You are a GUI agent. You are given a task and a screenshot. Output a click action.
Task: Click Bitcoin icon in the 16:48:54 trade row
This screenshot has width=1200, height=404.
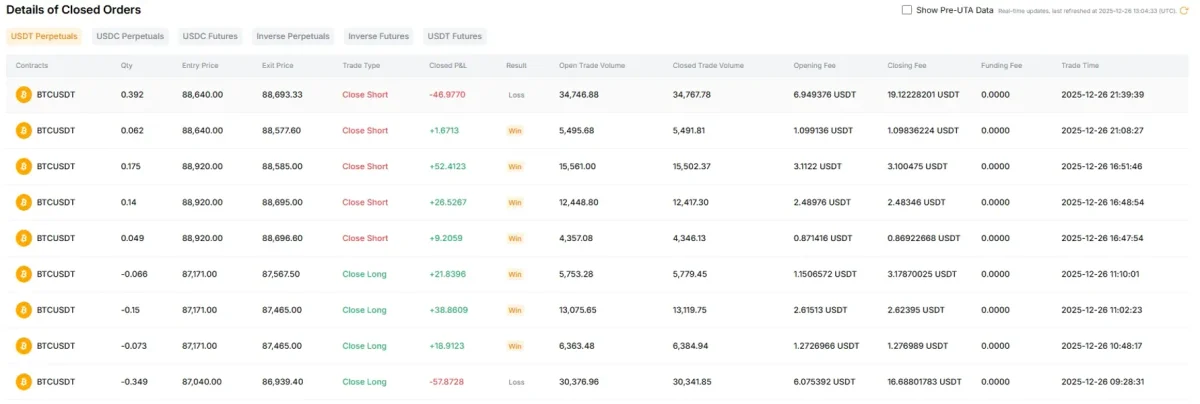point(23,202)
